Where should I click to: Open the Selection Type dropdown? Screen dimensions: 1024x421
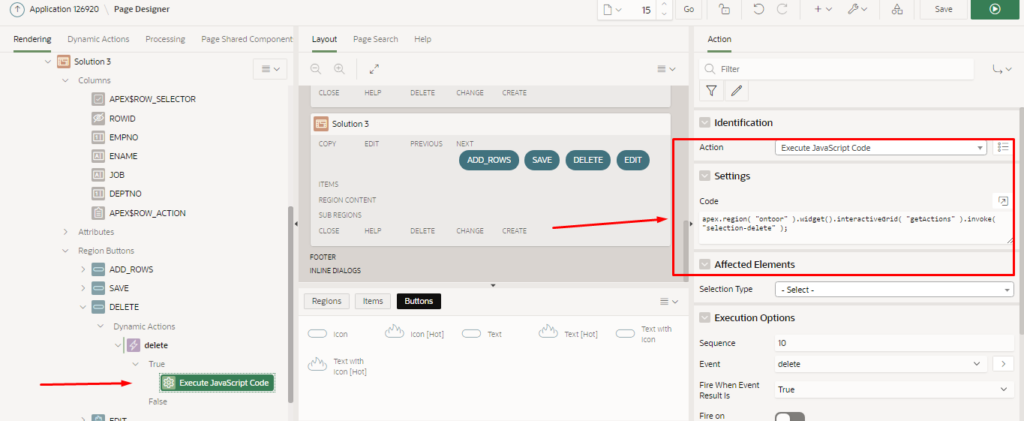pyautogui.click(x=894, y=289)
